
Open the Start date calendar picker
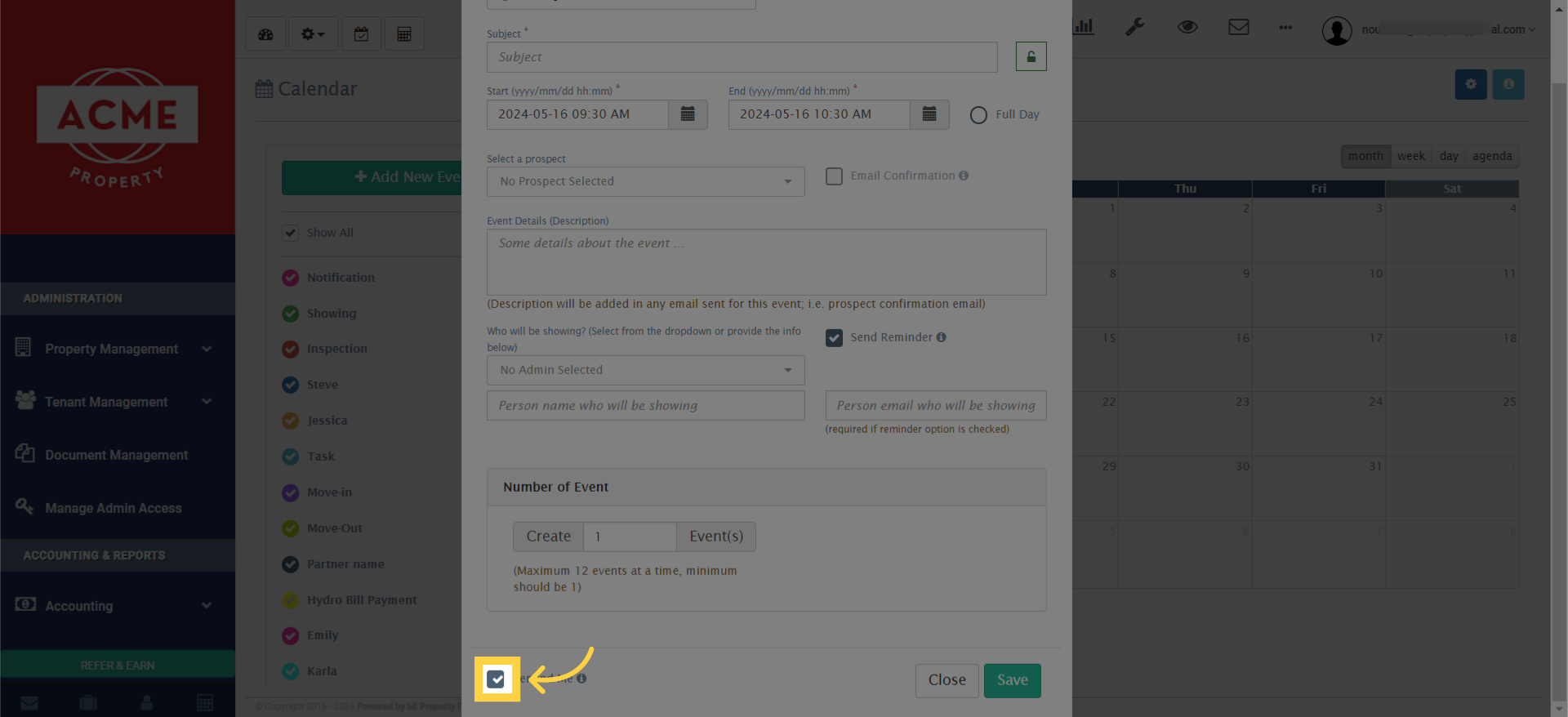[688, 114]
